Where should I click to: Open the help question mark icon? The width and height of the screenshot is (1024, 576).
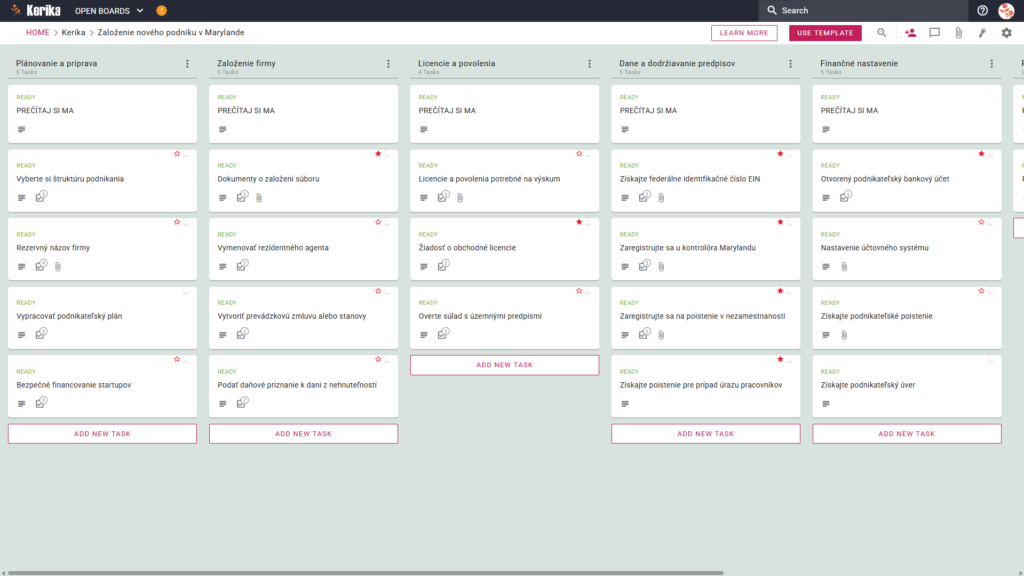point(982,10)
